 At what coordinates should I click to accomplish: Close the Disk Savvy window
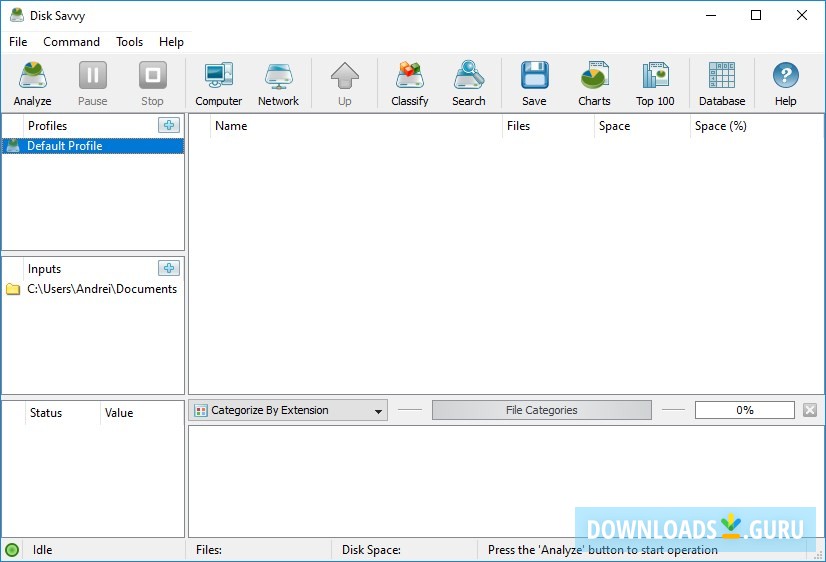point(802,15)
